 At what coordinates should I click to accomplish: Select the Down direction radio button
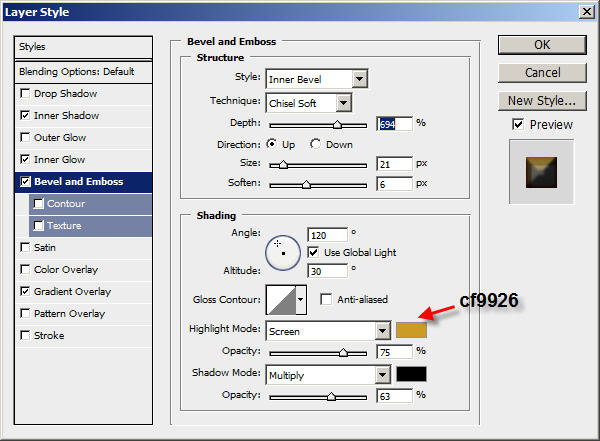[x=315, y=144]
